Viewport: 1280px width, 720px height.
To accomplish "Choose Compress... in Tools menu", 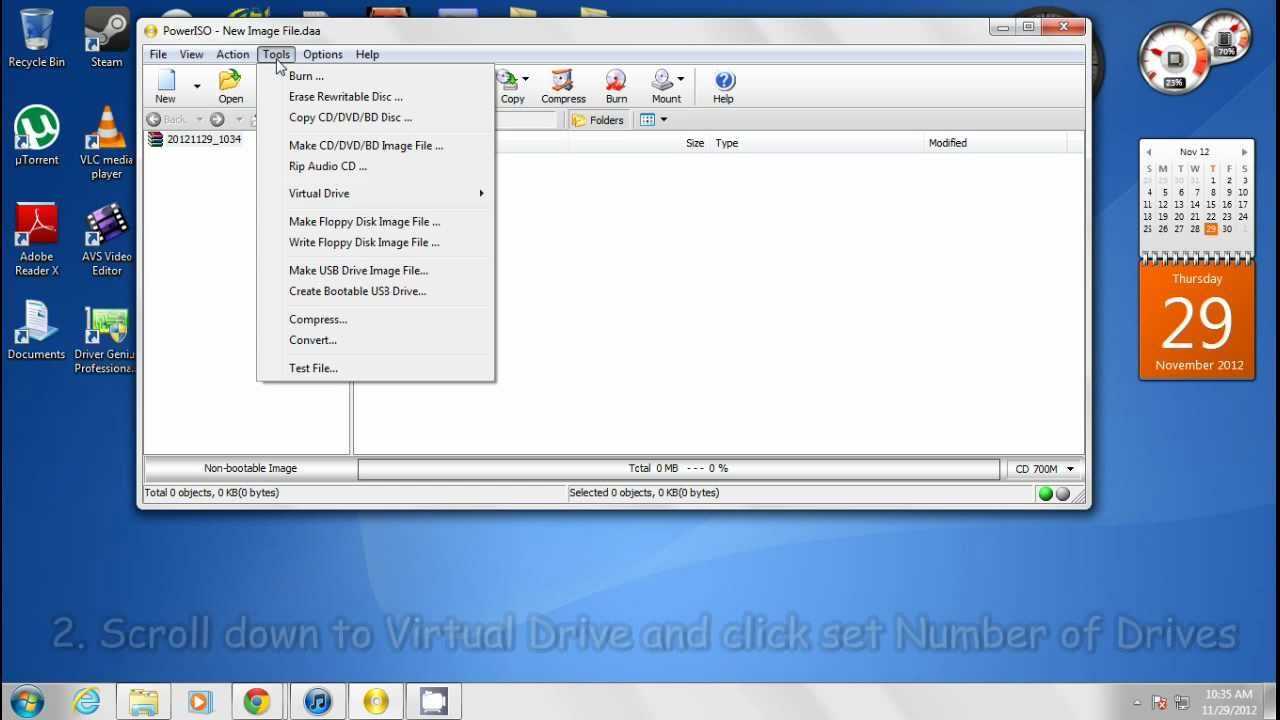I will pos(375,320).
